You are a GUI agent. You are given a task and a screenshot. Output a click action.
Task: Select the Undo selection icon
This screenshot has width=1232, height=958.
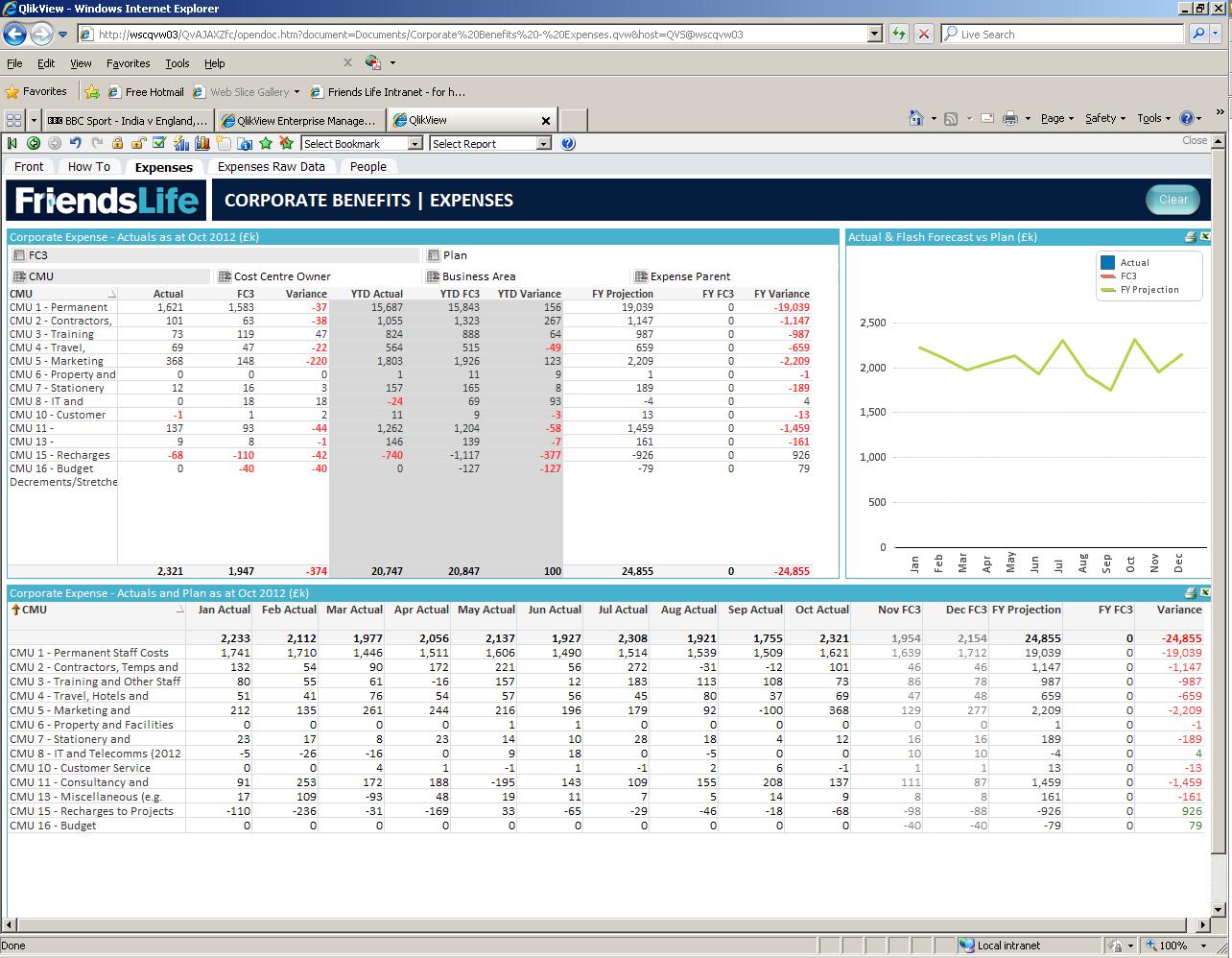click(x=75, y=143)
